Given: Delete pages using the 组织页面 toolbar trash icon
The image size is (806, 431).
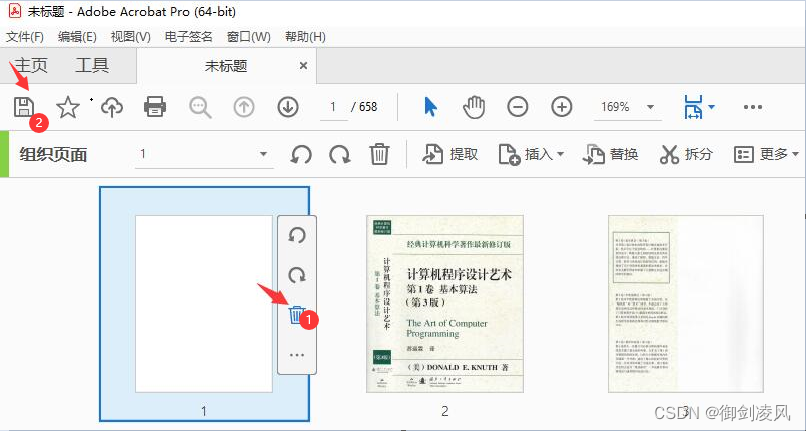Looking at the screenshot, I should pyautogui.click(x=379, y=154).
